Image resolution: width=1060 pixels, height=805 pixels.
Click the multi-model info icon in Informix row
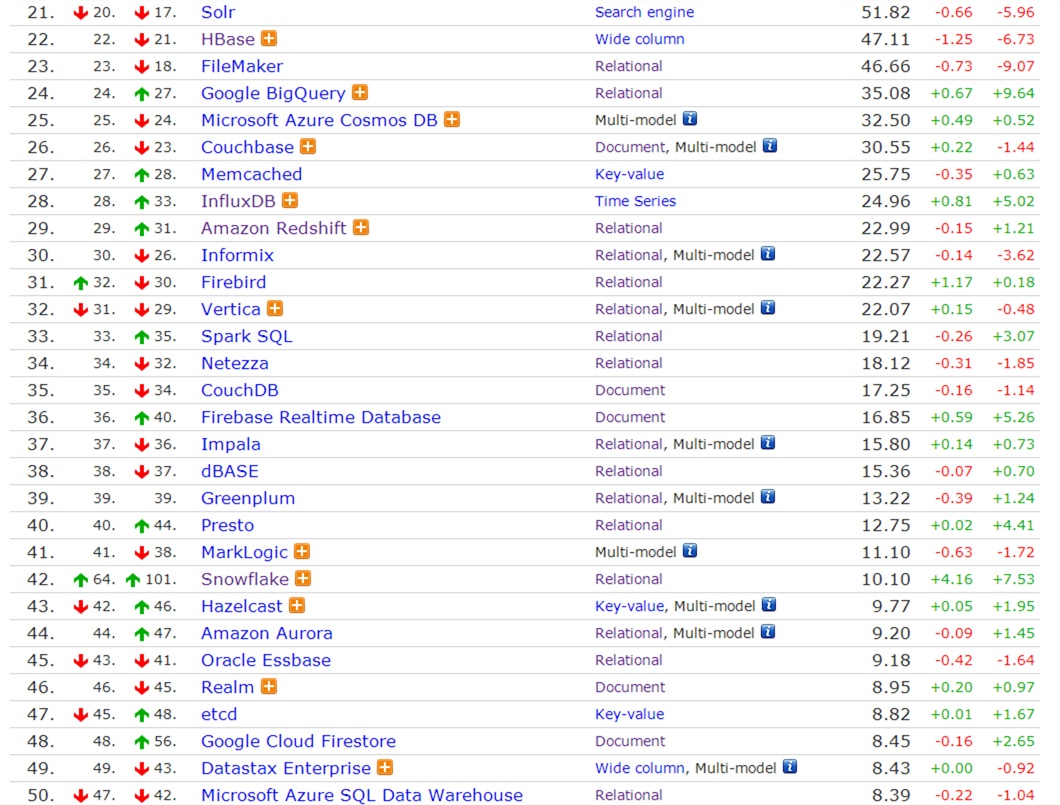pyautogui.click(x=768, y=254)
